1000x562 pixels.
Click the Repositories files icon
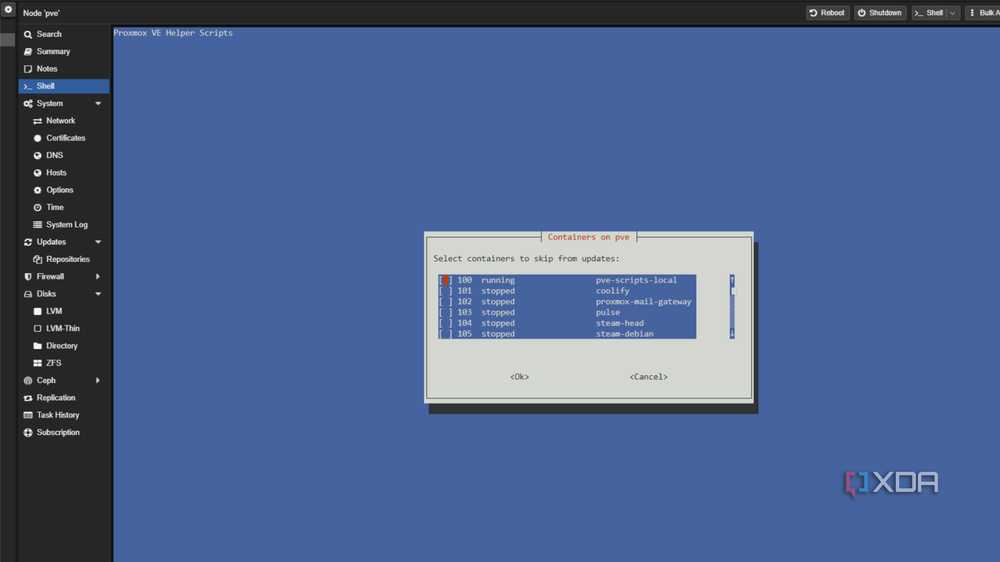[38, 260]
